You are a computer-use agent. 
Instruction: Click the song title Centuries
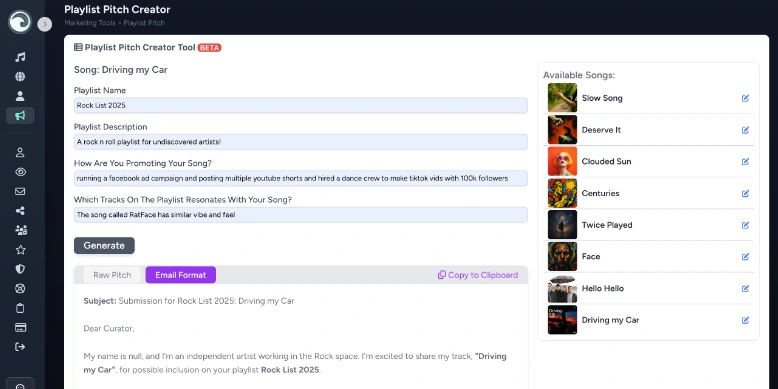point(600,194)
